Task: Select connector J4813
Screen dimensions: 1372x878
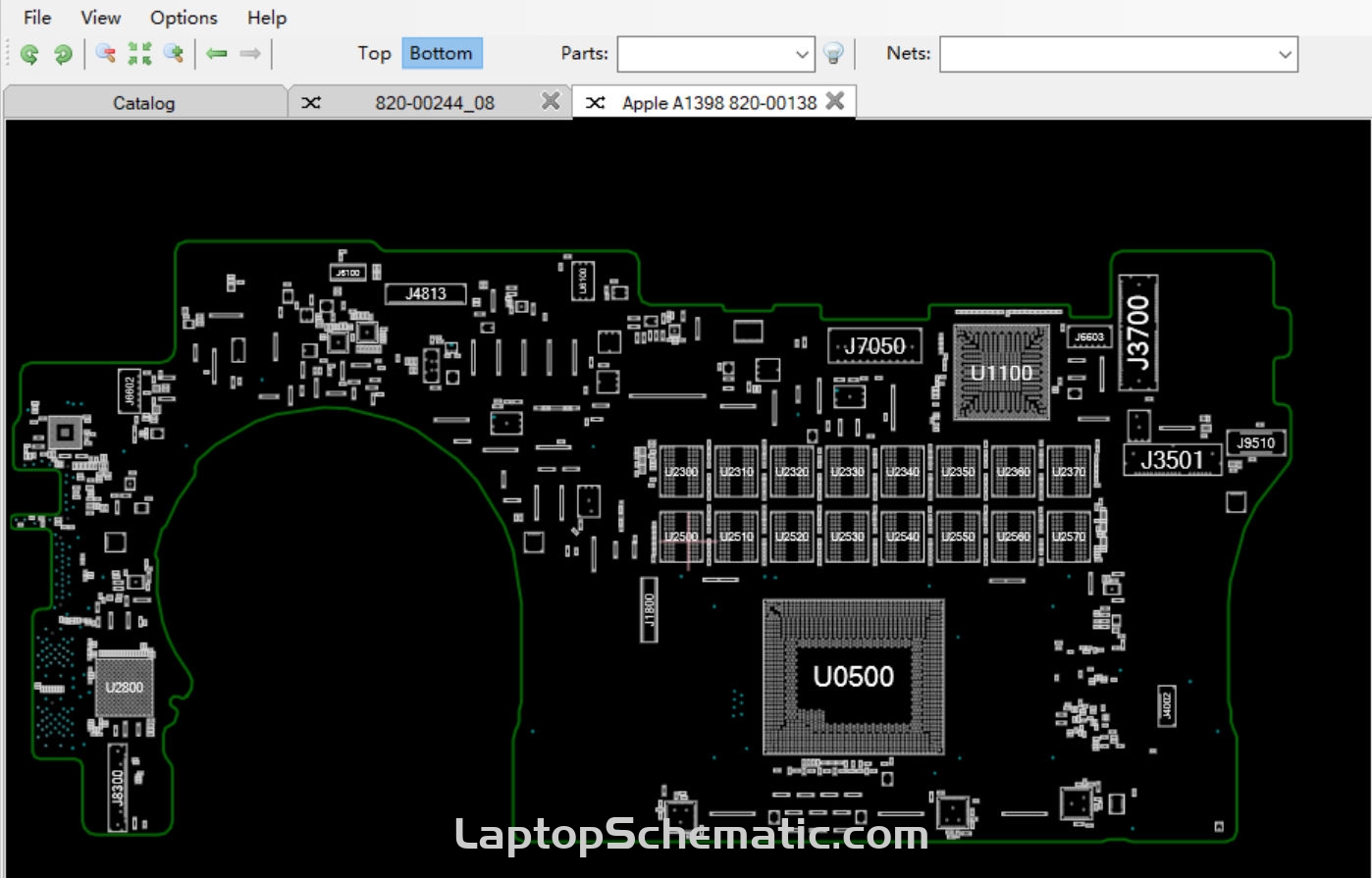Action: (x=426, y=293)
